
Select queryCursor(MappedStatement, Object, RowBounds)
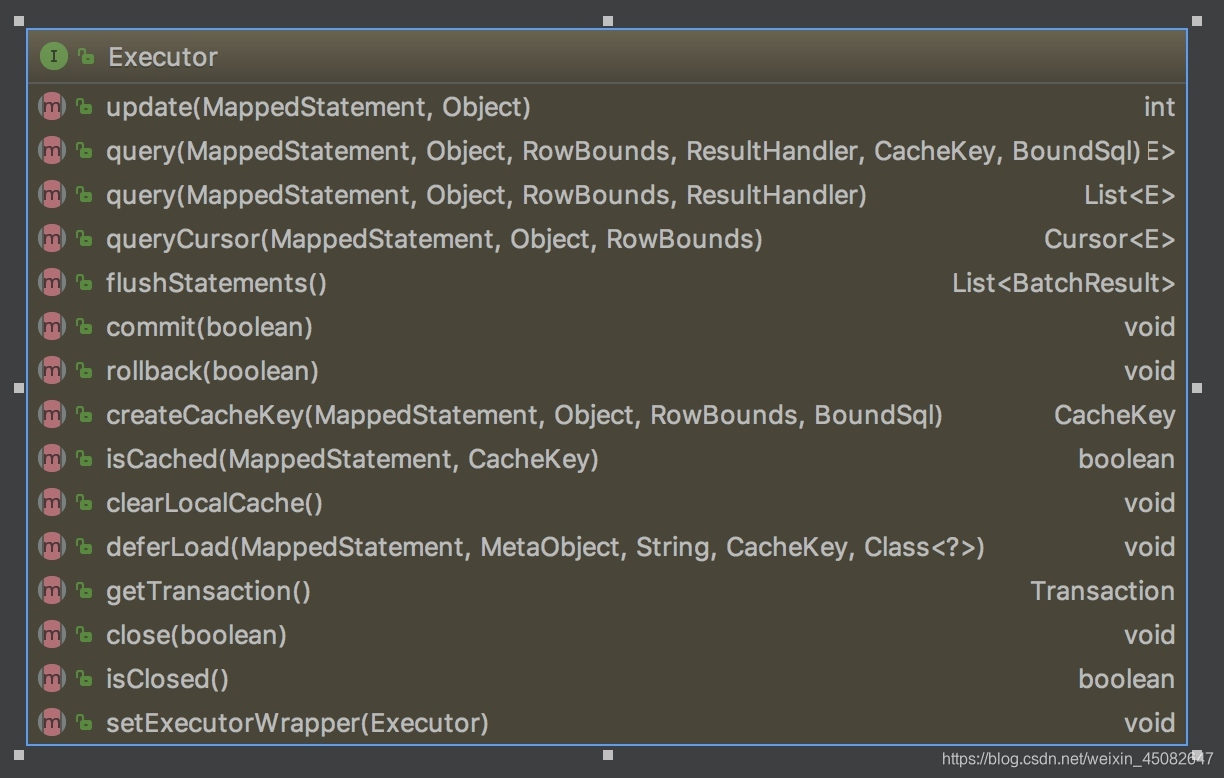click(434, 239)
